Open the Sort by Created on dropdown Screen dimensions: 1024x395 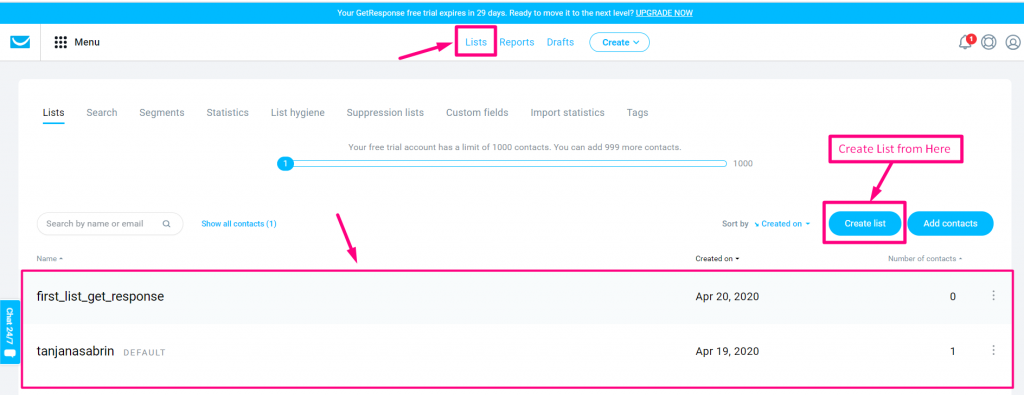pos(782,224)
